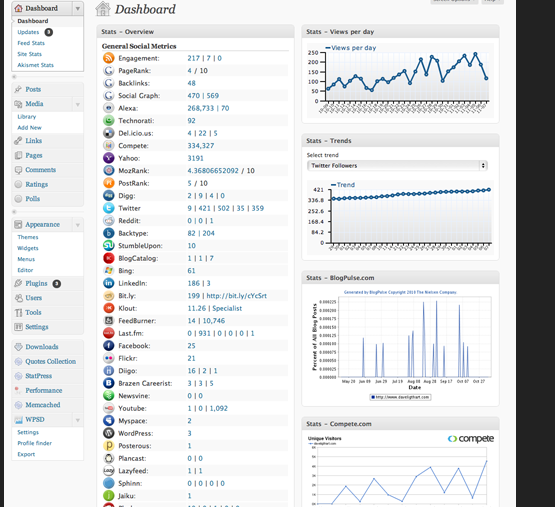Click the Digg icon
Image resolution: width=555 pixels, height=507 pixels.
coord(109,195)
